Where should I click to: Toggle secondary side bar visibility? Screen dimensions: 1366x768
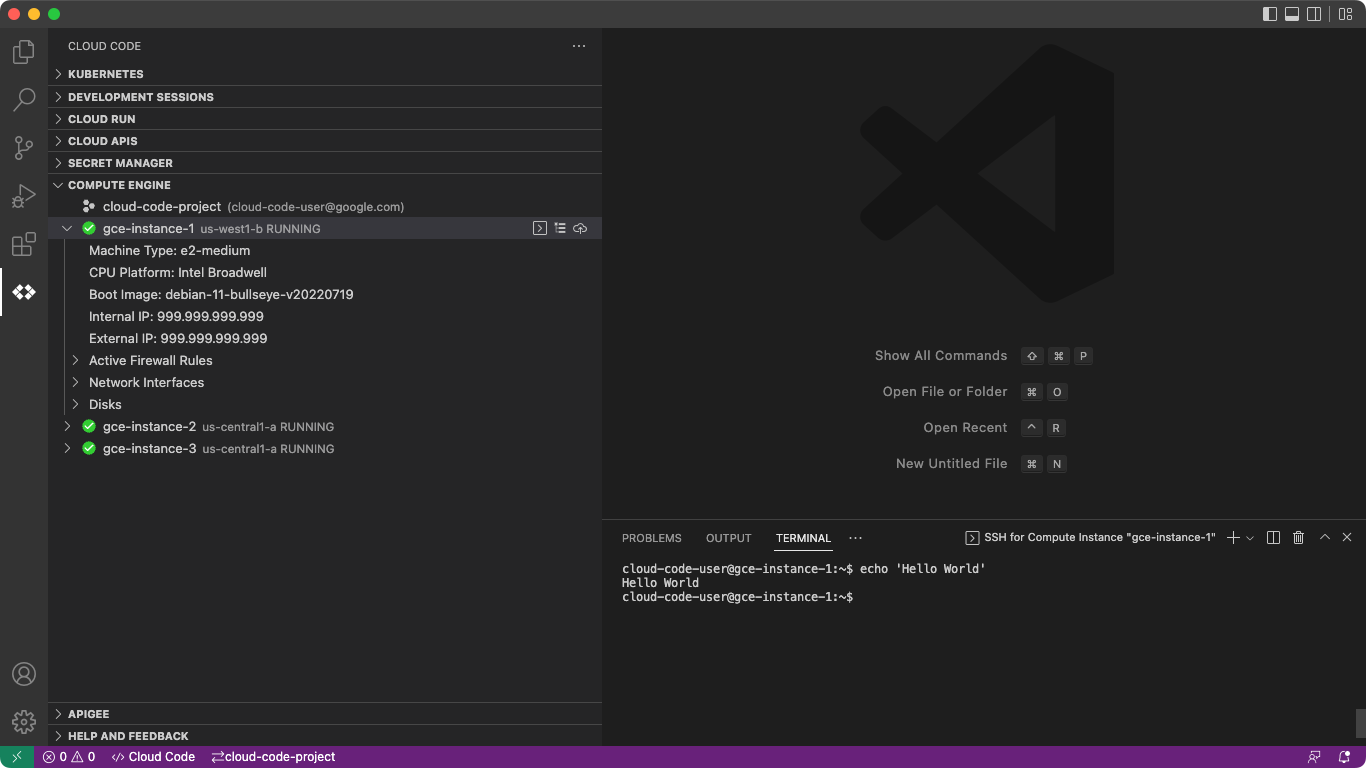click(1314, 14)
